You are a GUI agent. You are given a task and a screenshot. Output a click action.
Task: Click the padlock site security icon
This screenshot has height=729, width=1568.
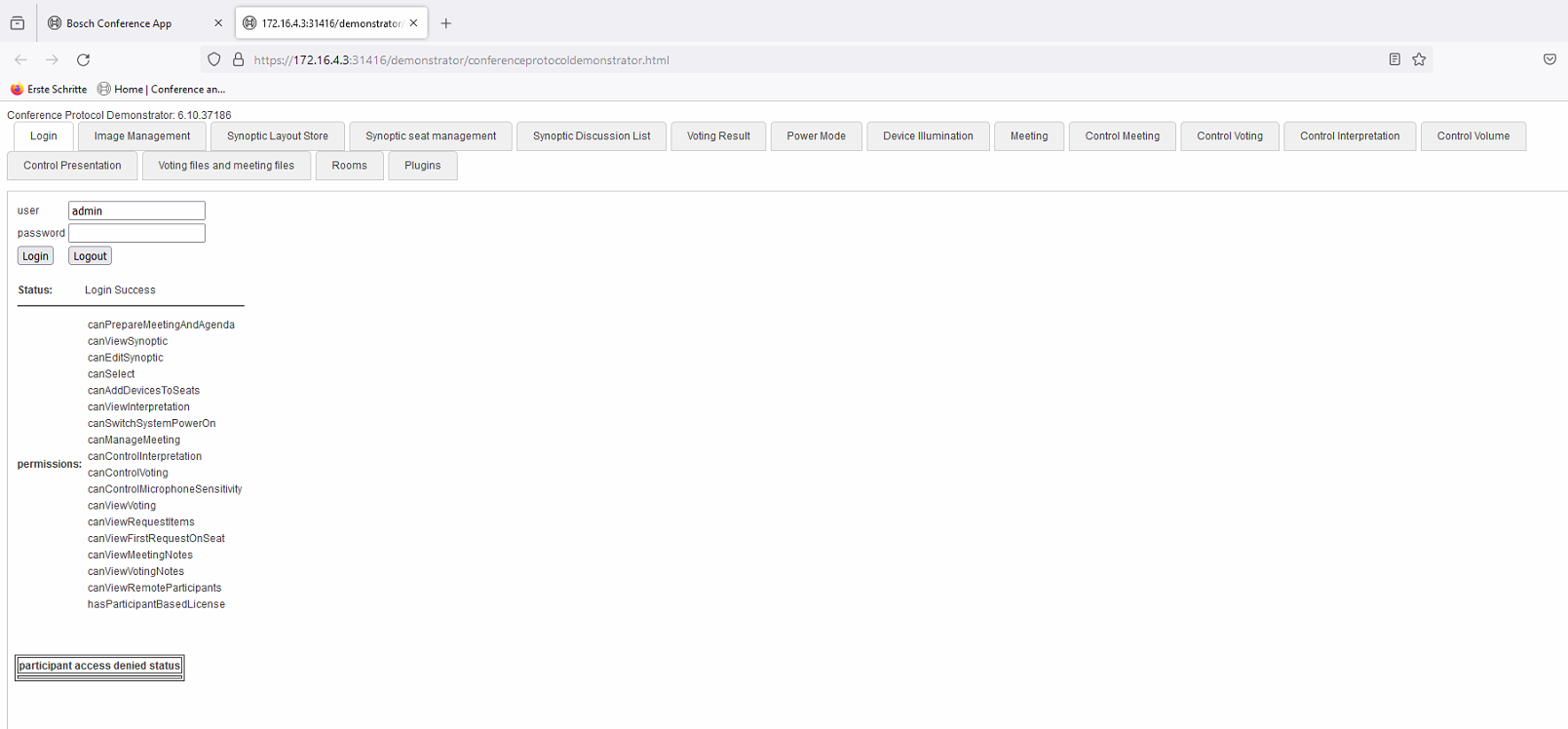click(x=238, y=59)
